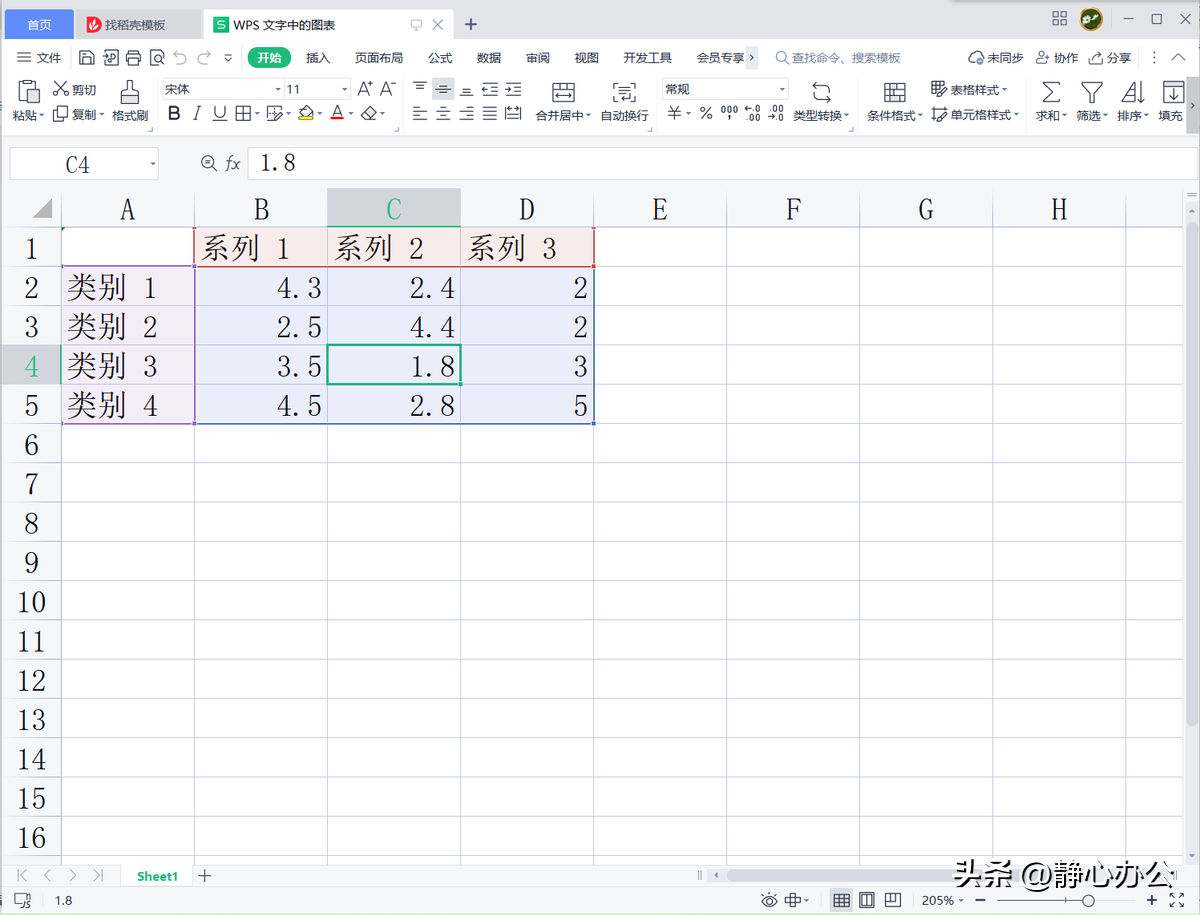This screenshot has height=915, width=1200.
Task: Switch to the 审阅 (Review) tab
Action: (x=538, y=58)
